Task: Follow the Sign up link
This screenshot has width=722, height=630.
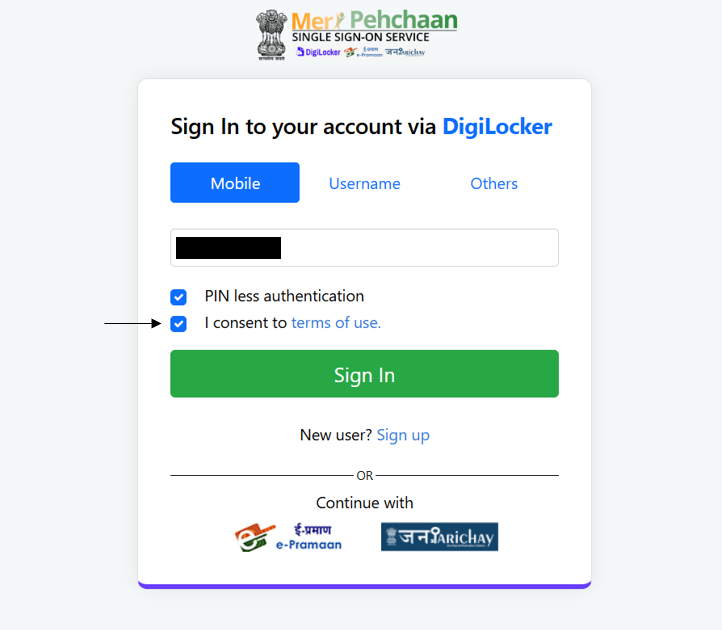Action: (x=403, y=435)
